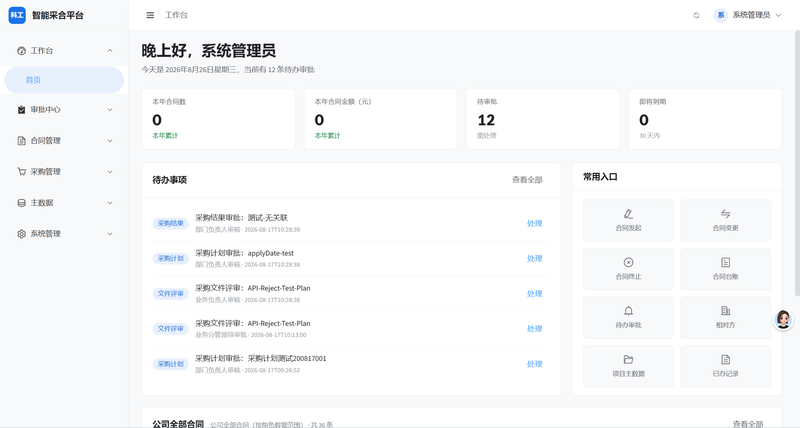Open task 采购计划审批：采购计划测试200817001
Screen dimensions: 800x428
coord(261,359)
